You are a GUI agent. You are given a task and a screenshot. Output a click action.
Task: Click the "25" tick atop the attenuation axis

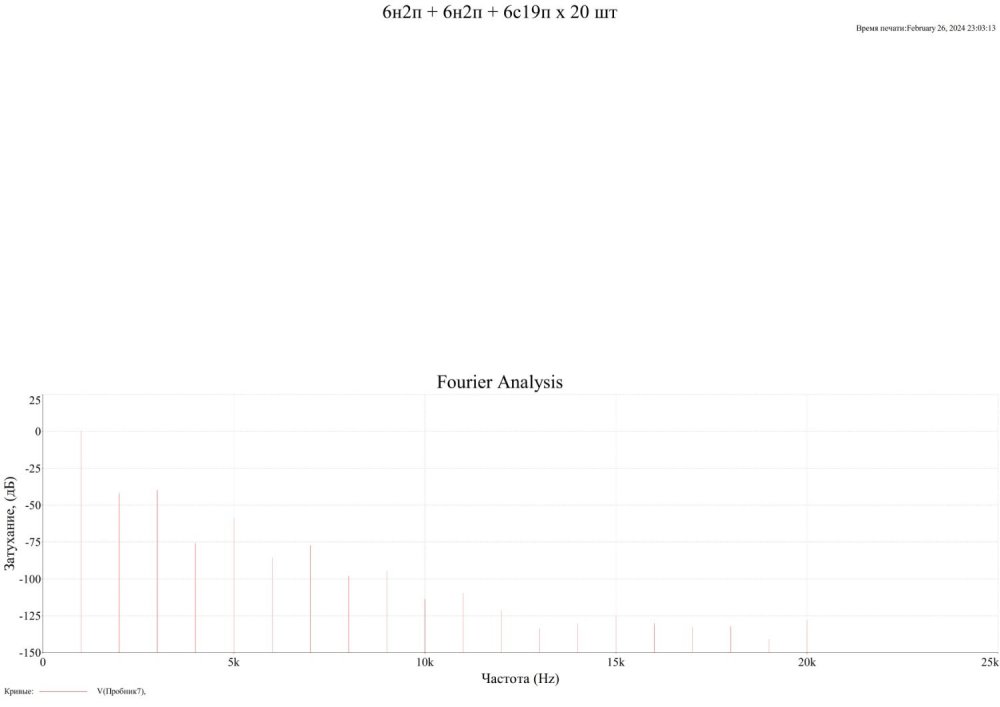[34, 400]
